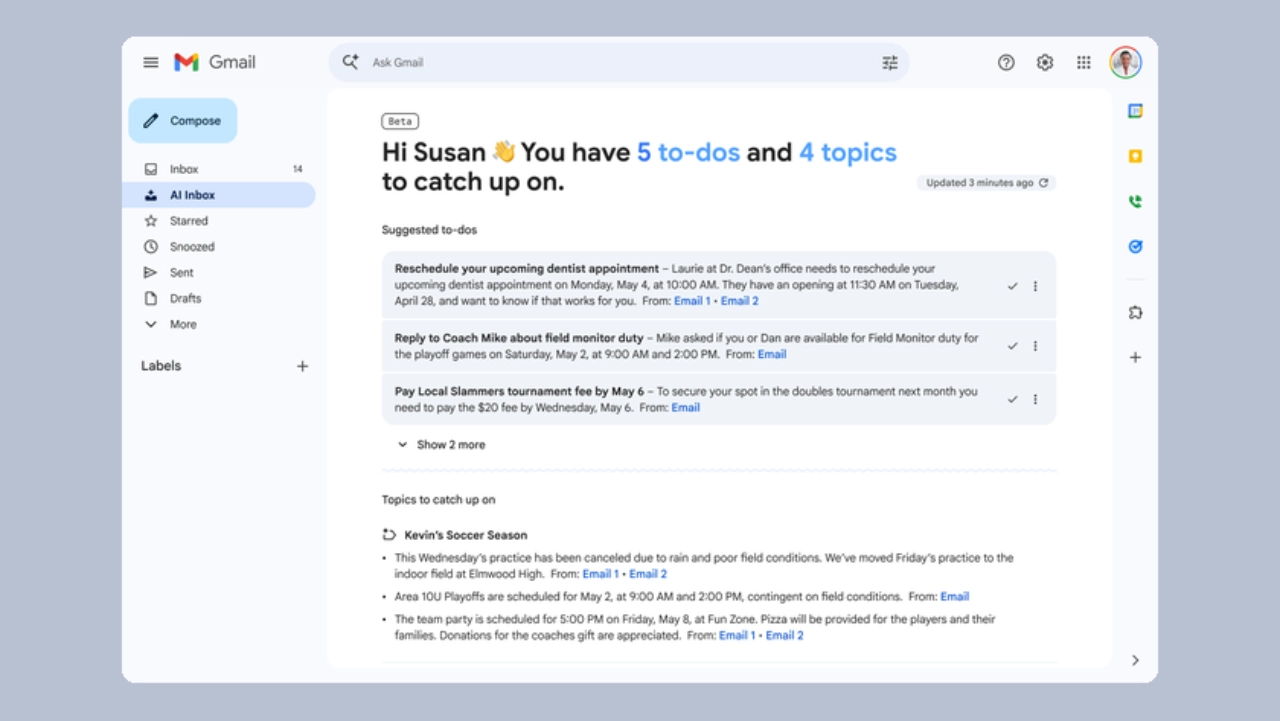Click the Compose button
This screenshot has width=1280, height=721.
click(183, 121)
